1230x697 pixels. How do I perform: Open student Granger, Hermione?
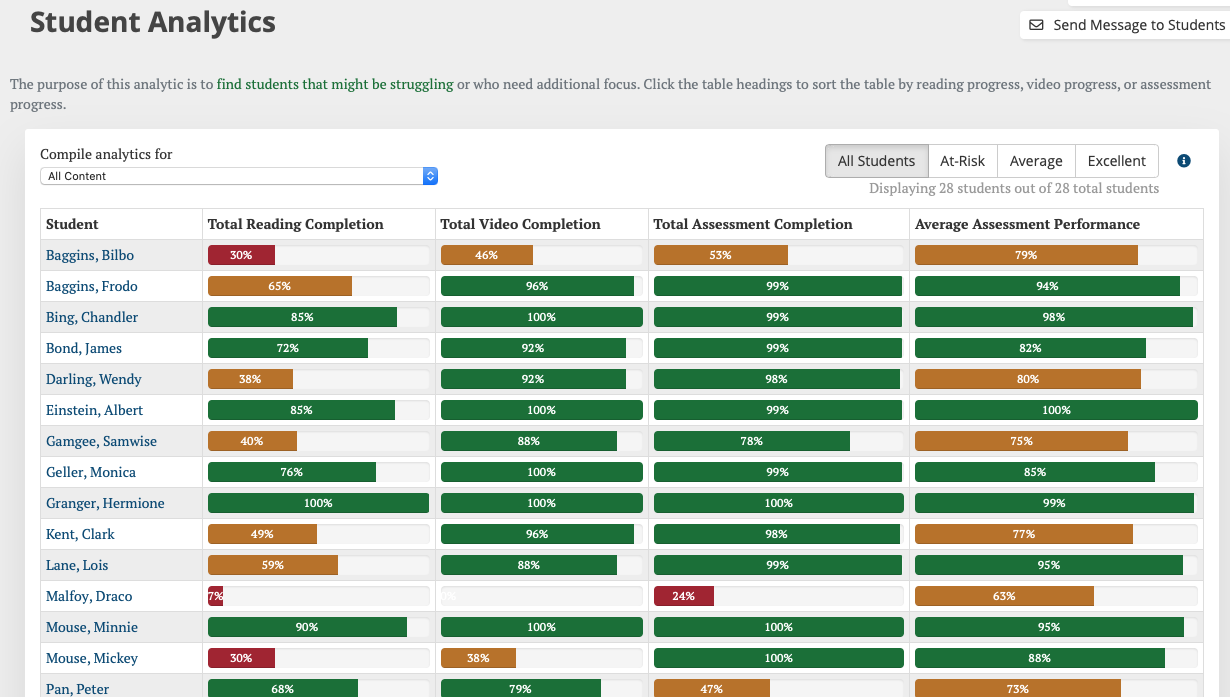[x=105, y=503]
